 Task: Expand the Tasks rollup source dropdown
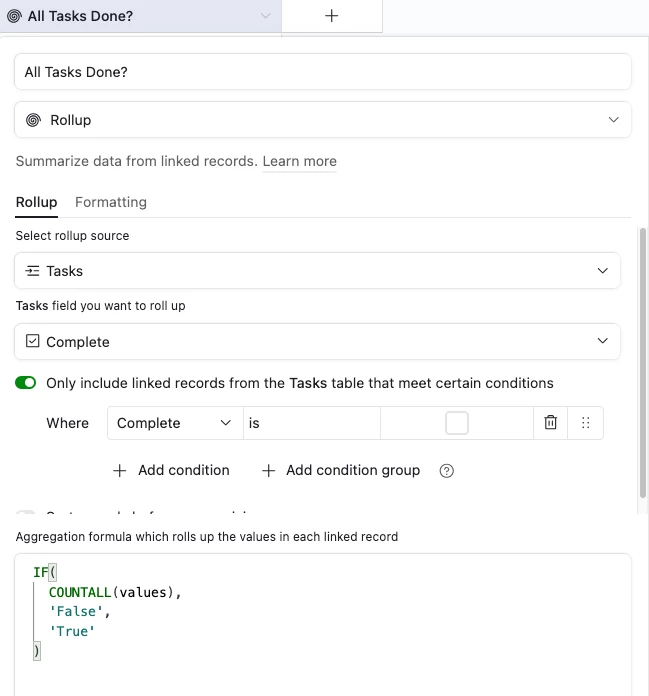pos(318,271)
